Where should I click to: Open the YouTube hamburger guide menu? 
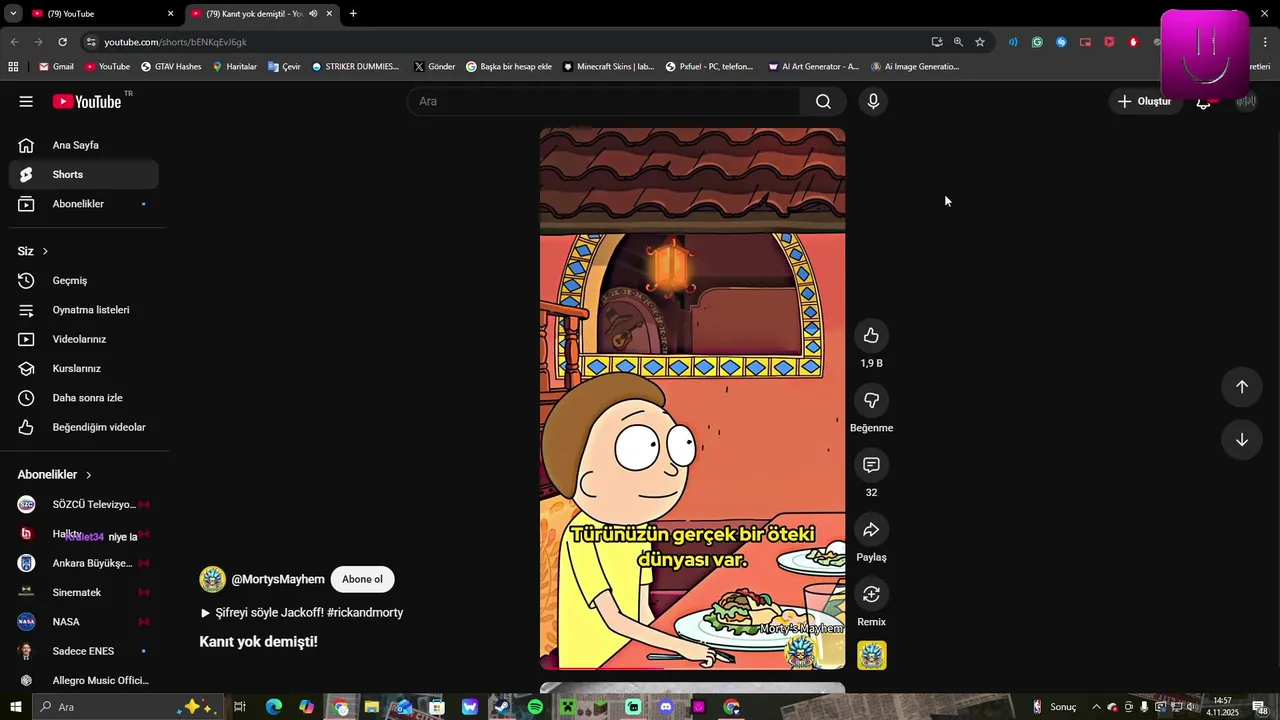pyautogui.click(x=26, y=101)
